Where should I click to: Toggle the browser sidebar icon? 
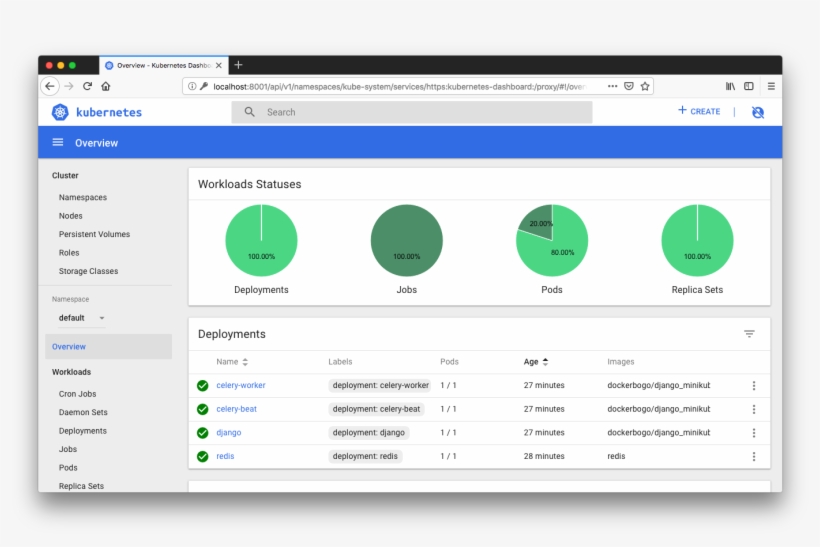(x=749, y=86)
